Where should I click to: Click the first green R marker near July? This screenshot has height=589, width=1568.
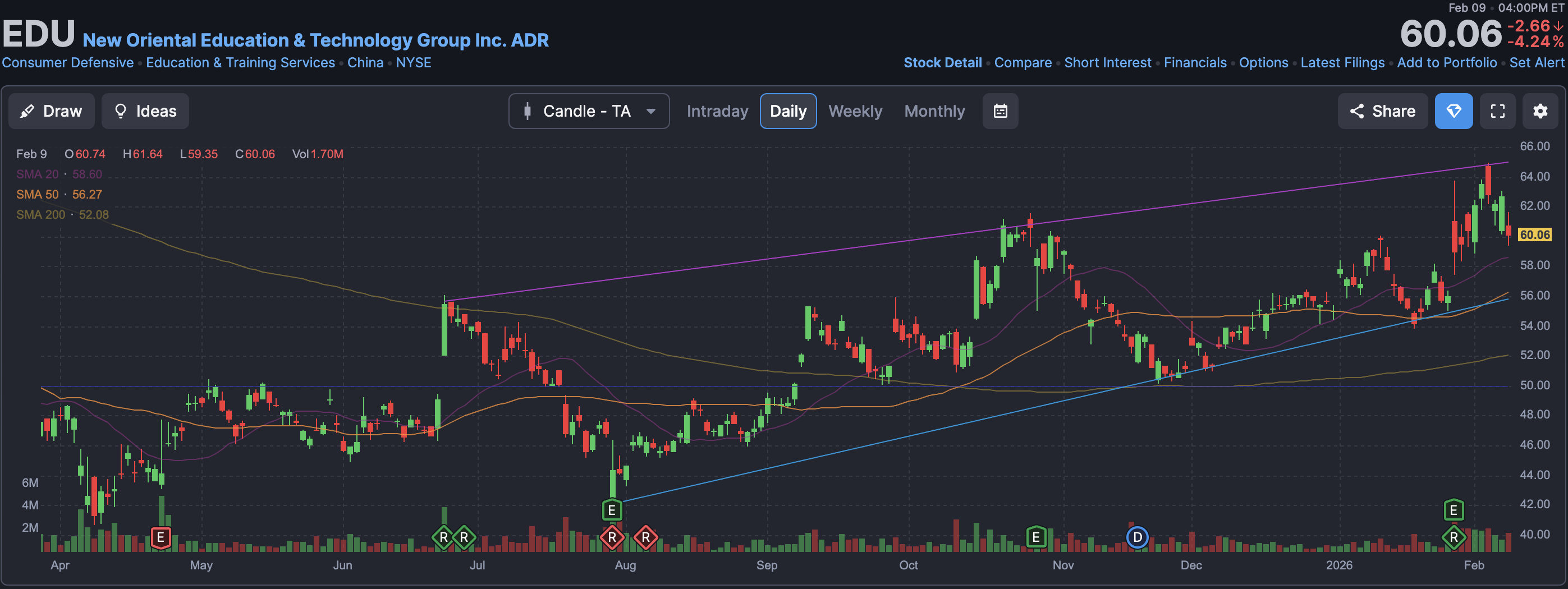point(443,537)
